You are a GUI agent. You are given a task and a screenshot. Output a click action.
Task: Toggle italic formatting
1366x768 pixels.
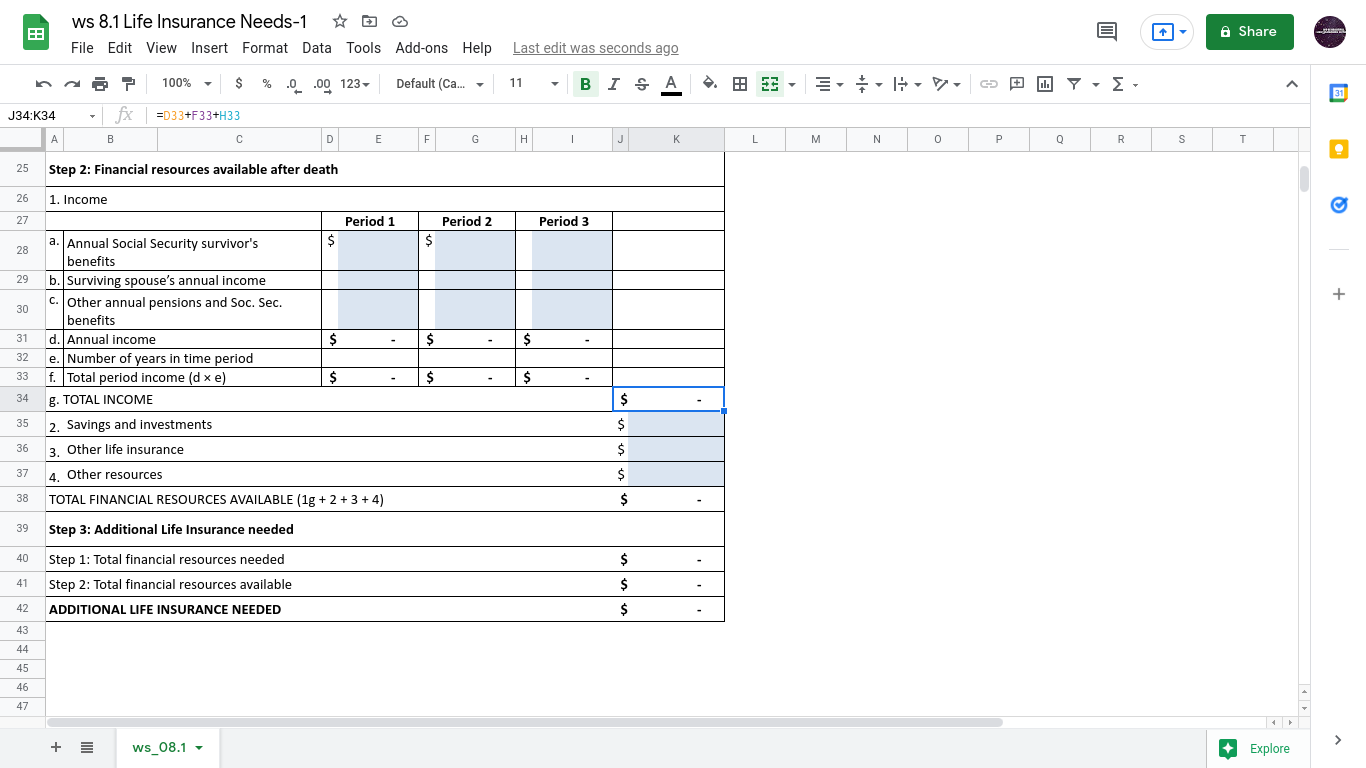click(x=613, y=84)
